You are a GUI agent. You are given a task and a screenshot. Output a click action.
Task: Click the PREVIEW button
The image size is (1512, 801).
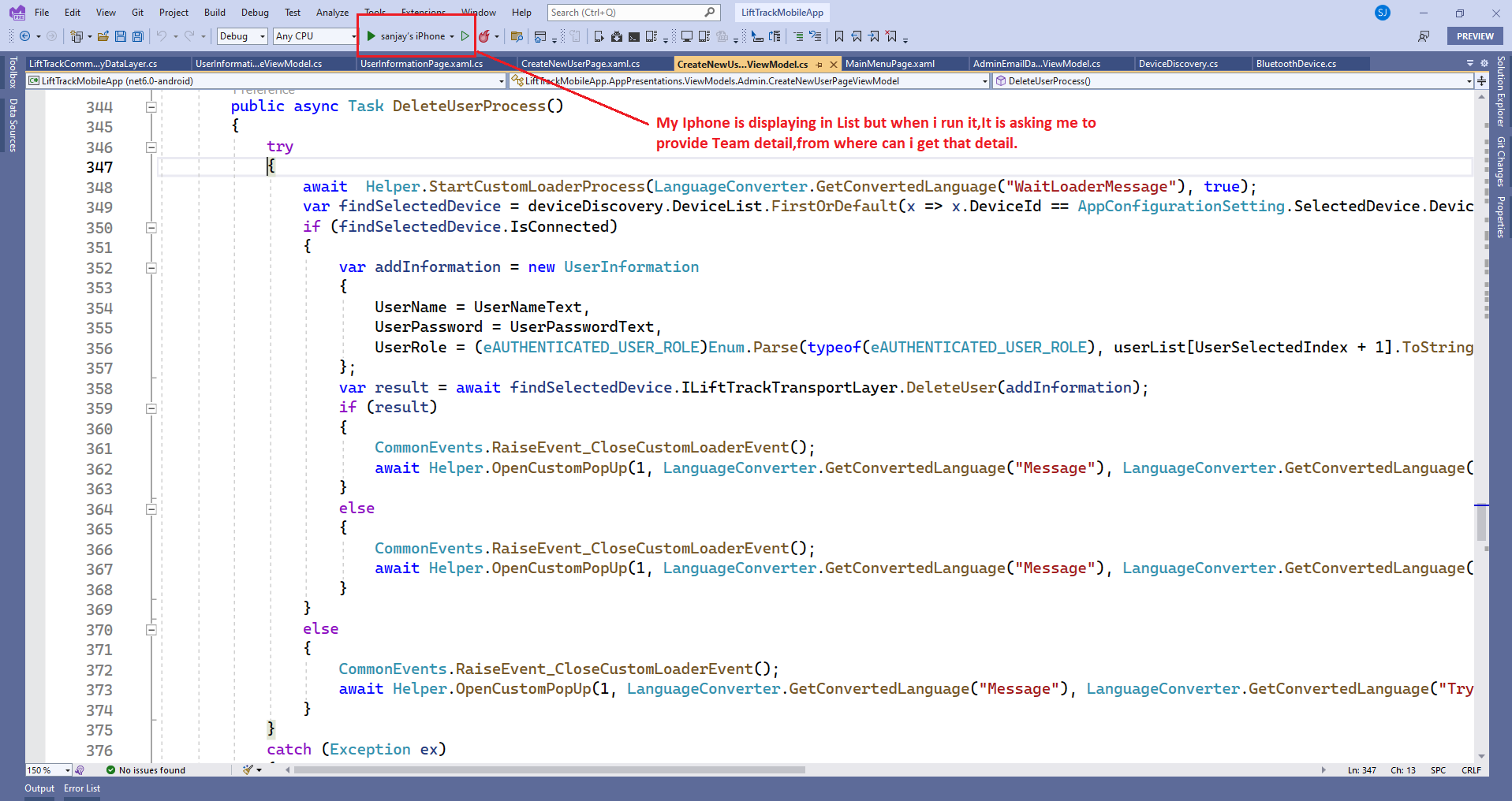point(1475,36)
